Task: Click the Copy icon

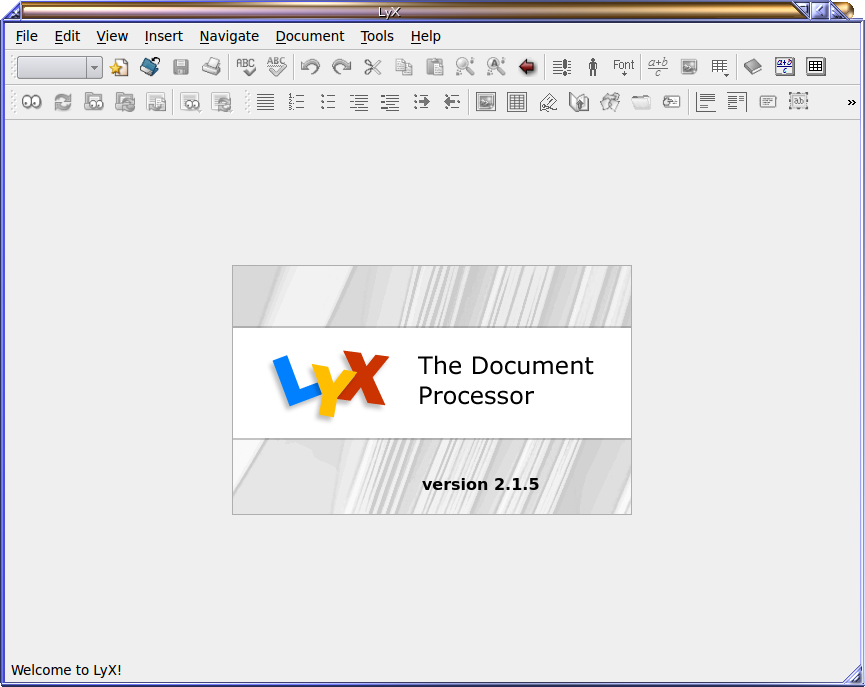Action: coord(404,67)
